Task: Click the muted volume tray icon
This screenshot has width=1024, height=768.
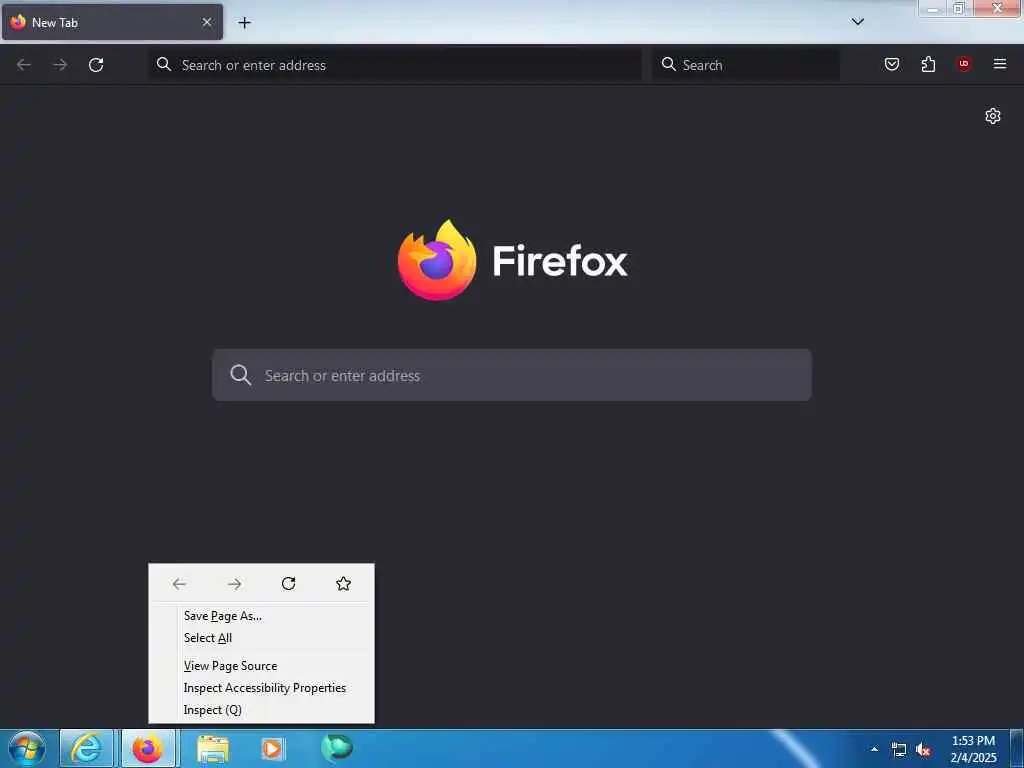Action: point(923,750)
